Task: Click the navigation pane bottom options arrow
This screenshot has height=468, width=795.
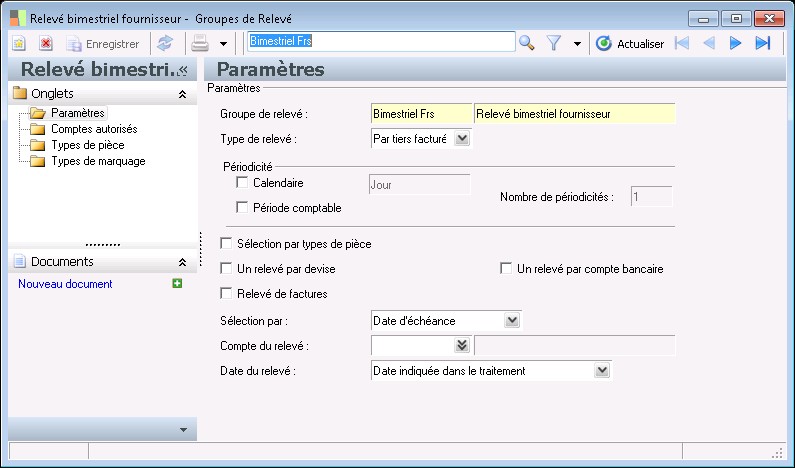Action: click(184, 430)
